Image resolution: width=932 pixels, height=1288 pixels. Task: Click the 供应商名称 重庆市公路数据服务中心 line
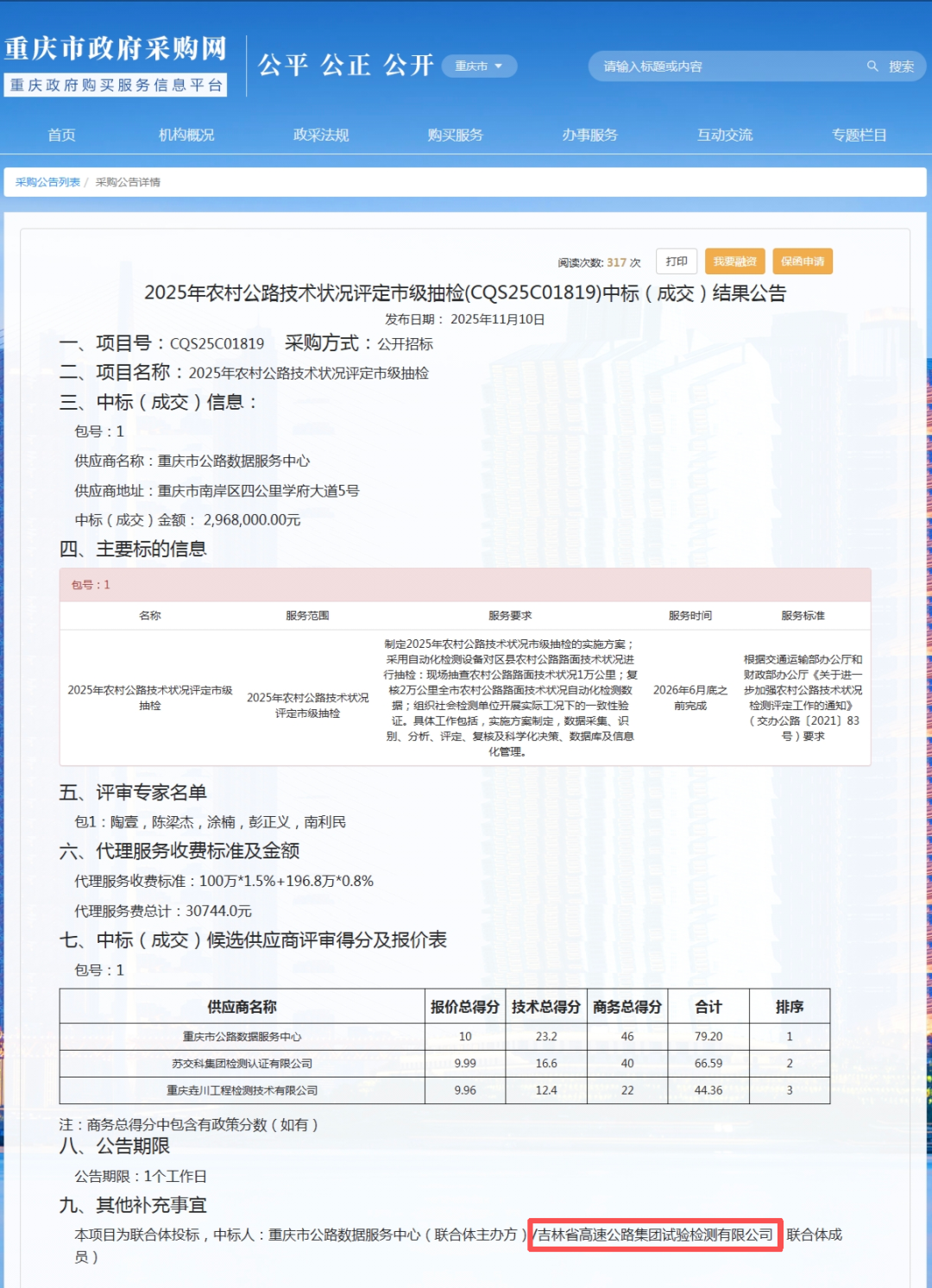[x=192, y=461]
